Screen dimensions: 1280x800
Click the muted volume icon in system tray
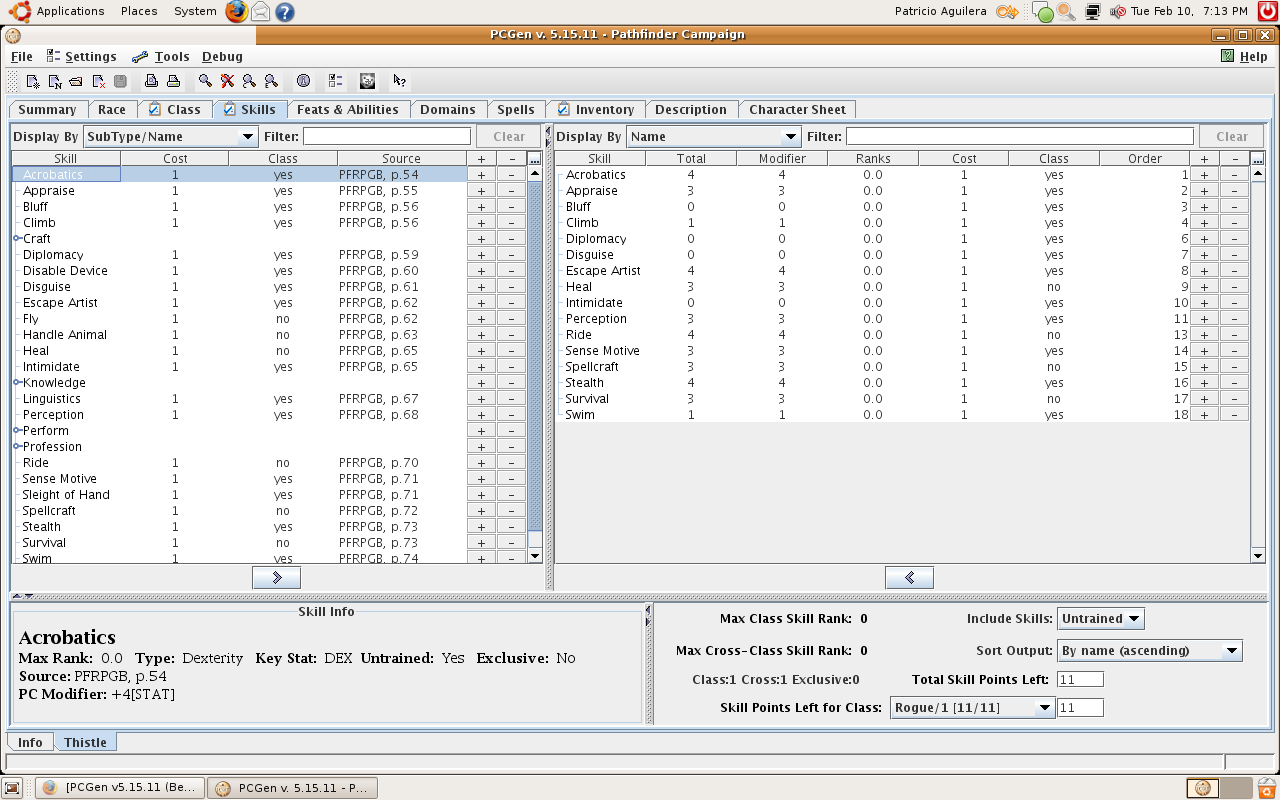(x=1118, y=12)
